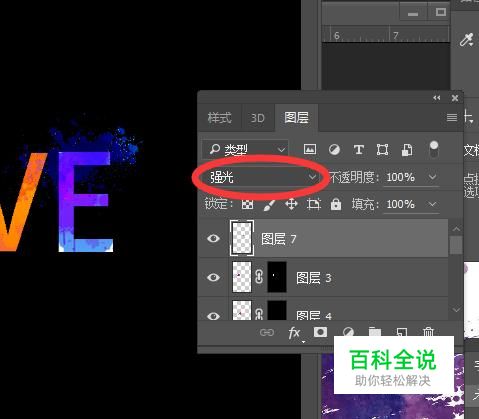Close the layers panel group

(455, 98)
